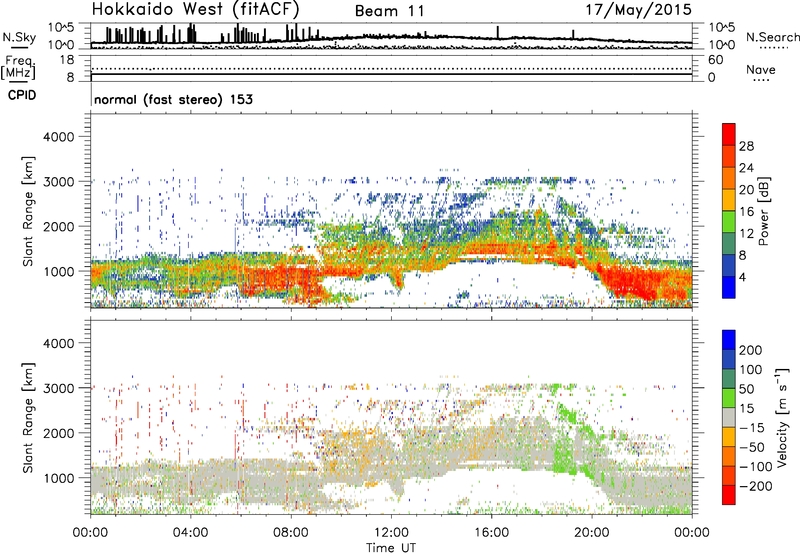Click '4000' range tick of power panel
The image size is (800, 554).
click(x=58, y=137)
